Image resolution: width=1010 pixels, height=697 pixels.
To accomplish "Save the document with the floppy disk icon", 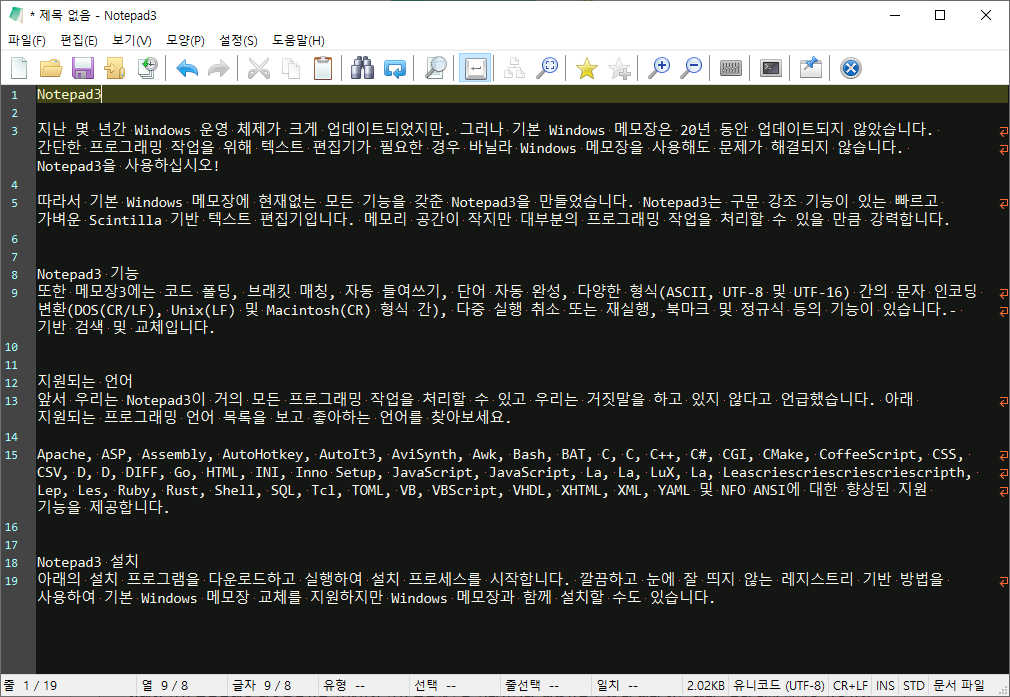I will [82, 68].
